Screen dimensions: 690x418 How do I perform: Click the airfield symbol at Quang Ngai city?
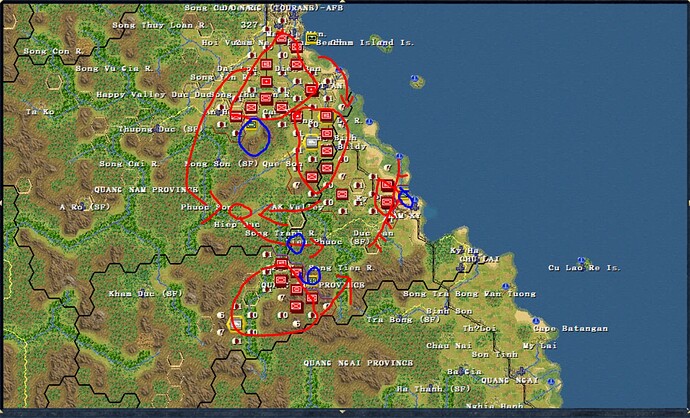pyautogui.click(x=521, y=371)
